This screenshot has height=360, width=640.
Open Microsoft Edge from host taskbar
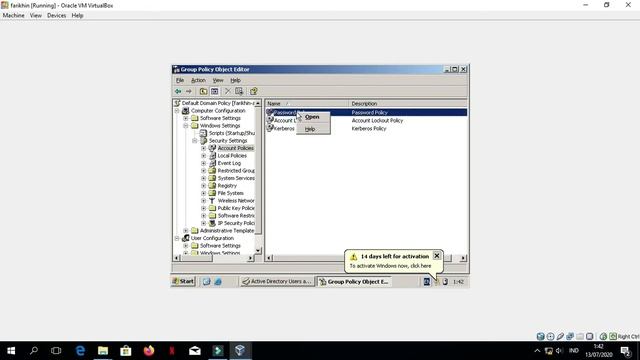[x=80, y=351]
